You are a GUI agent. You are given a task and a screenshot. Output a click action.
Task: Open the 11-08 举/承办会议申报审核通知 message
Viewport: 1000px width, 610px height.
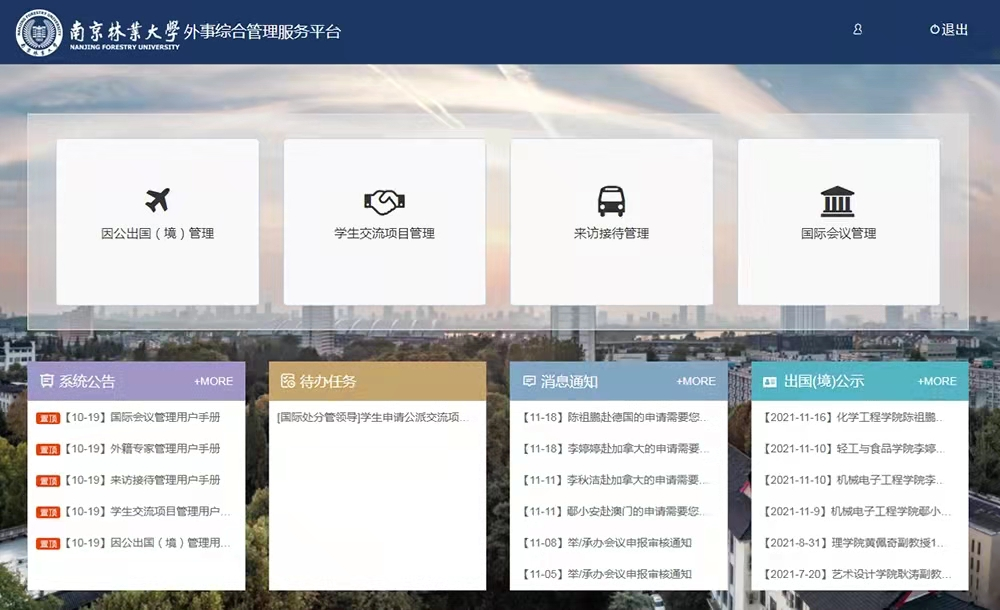coord(607,543)
